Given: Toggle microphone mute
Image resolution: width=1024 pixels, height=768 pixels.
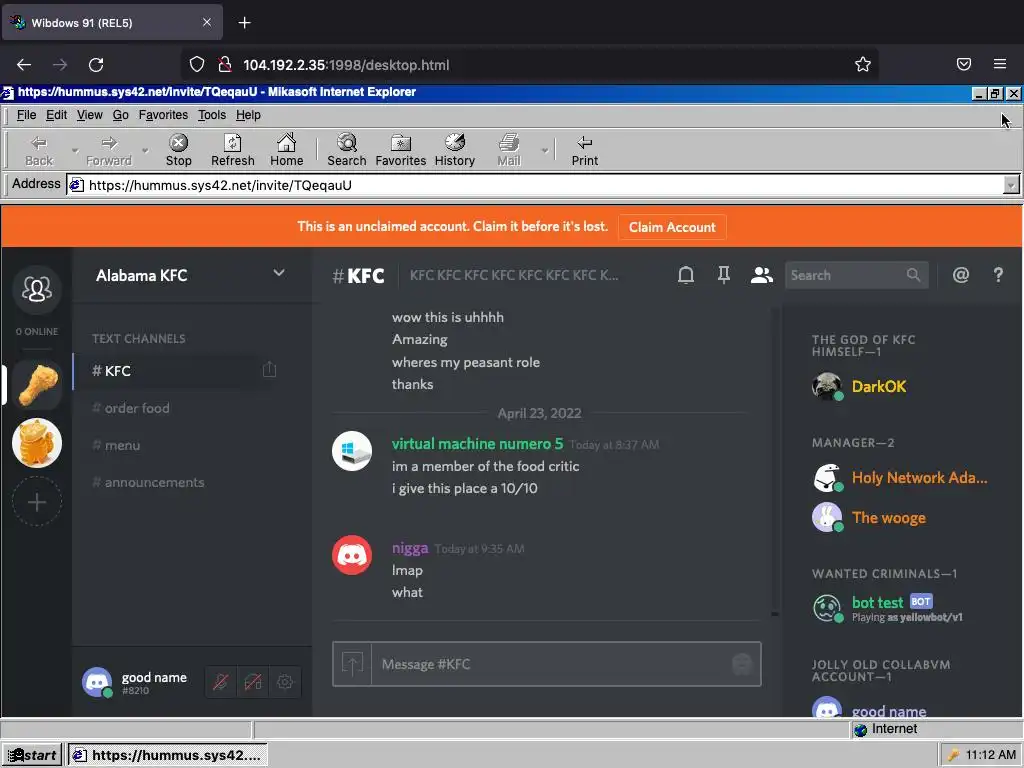Looking at the screenshot, I should [221, 682].
